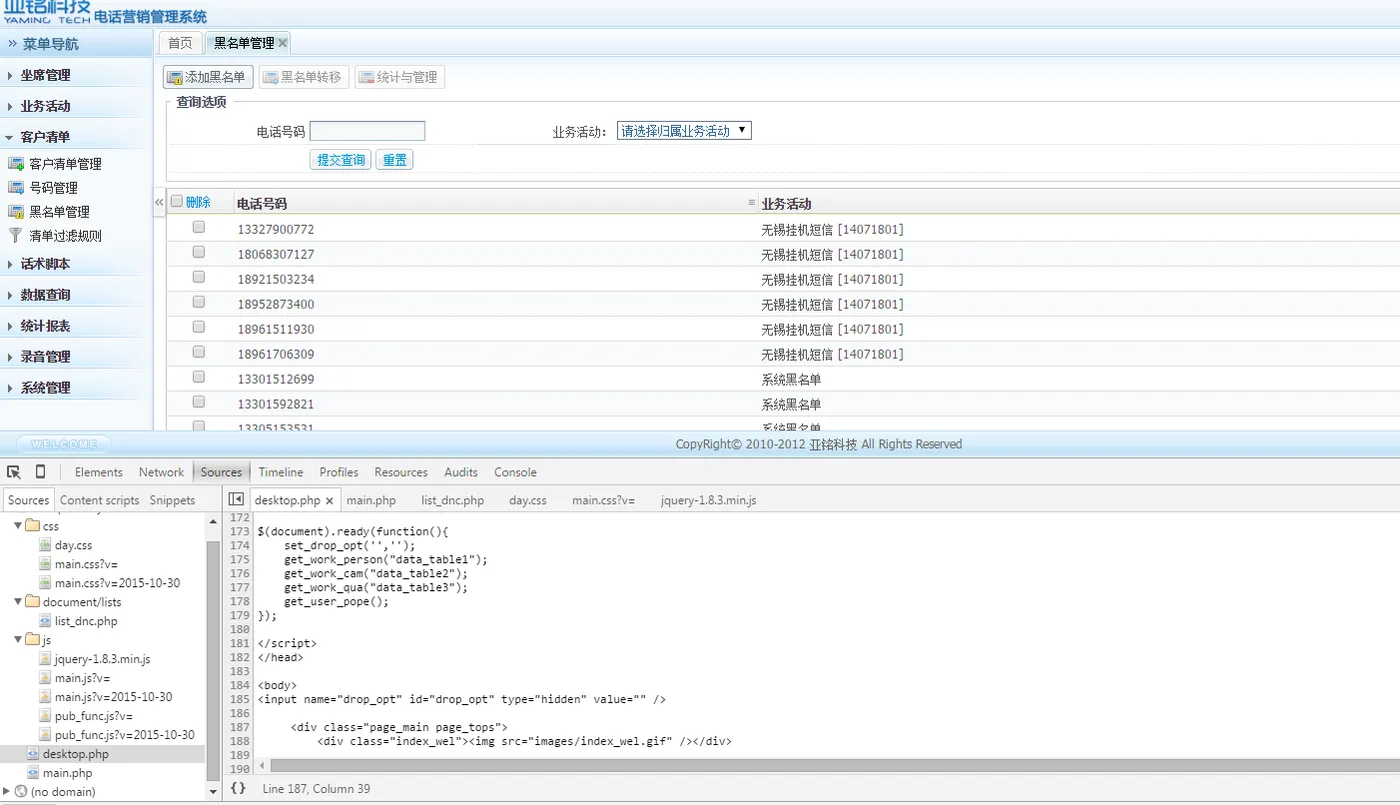
Task: Close the 黑名单管理 tab with its X
Action: [x=283, y=43]
